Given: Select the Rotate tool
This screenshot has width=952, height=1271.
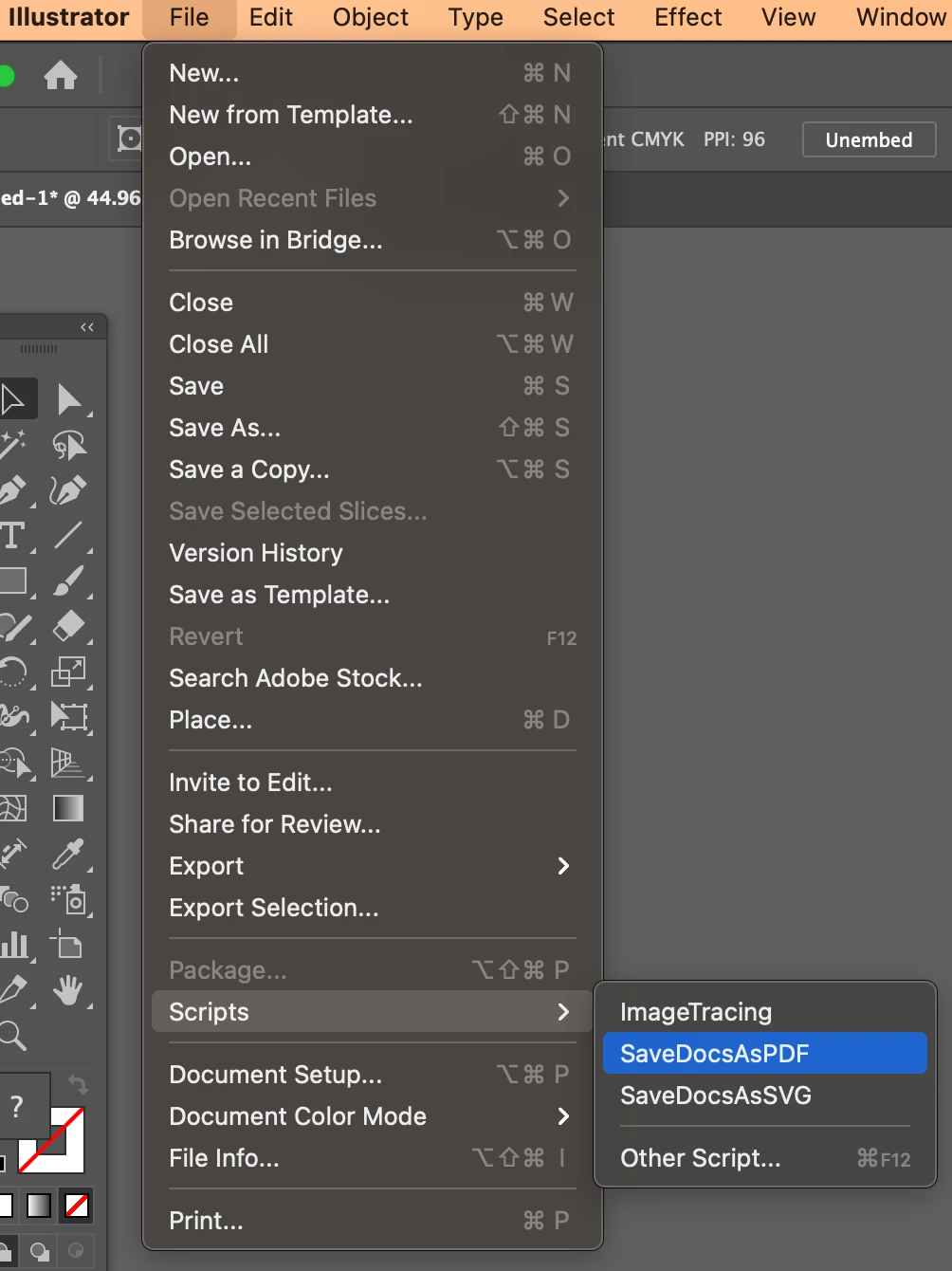Looking at the screenshot, I should click(13, 672).
